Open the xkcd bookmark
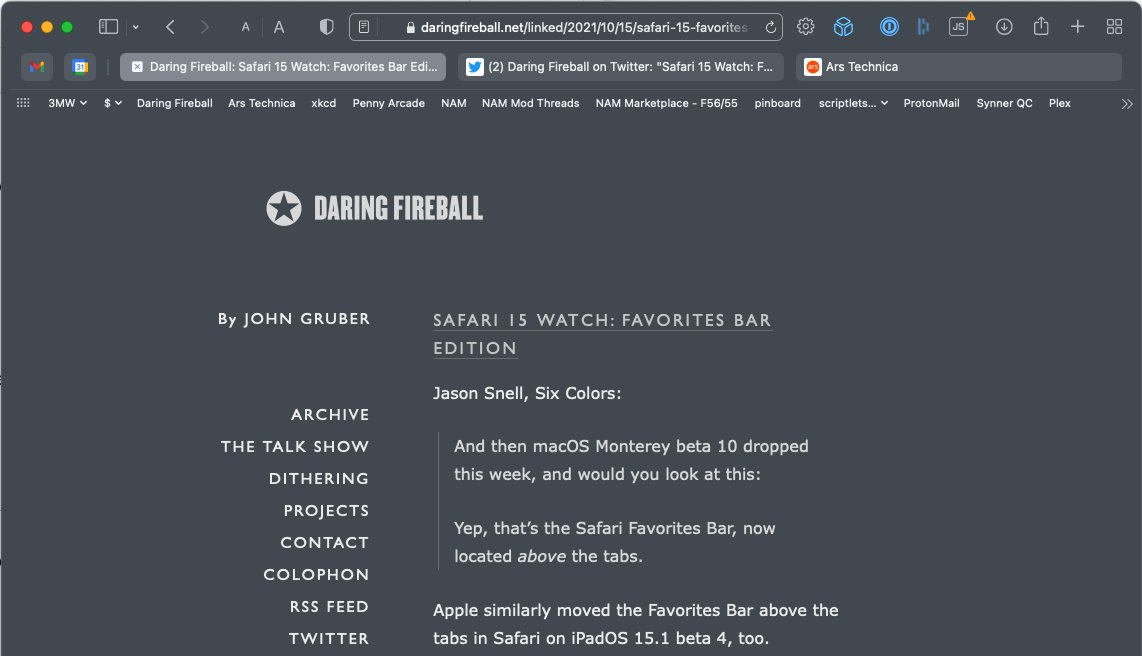1142x656 pixels. coord(323,103)
